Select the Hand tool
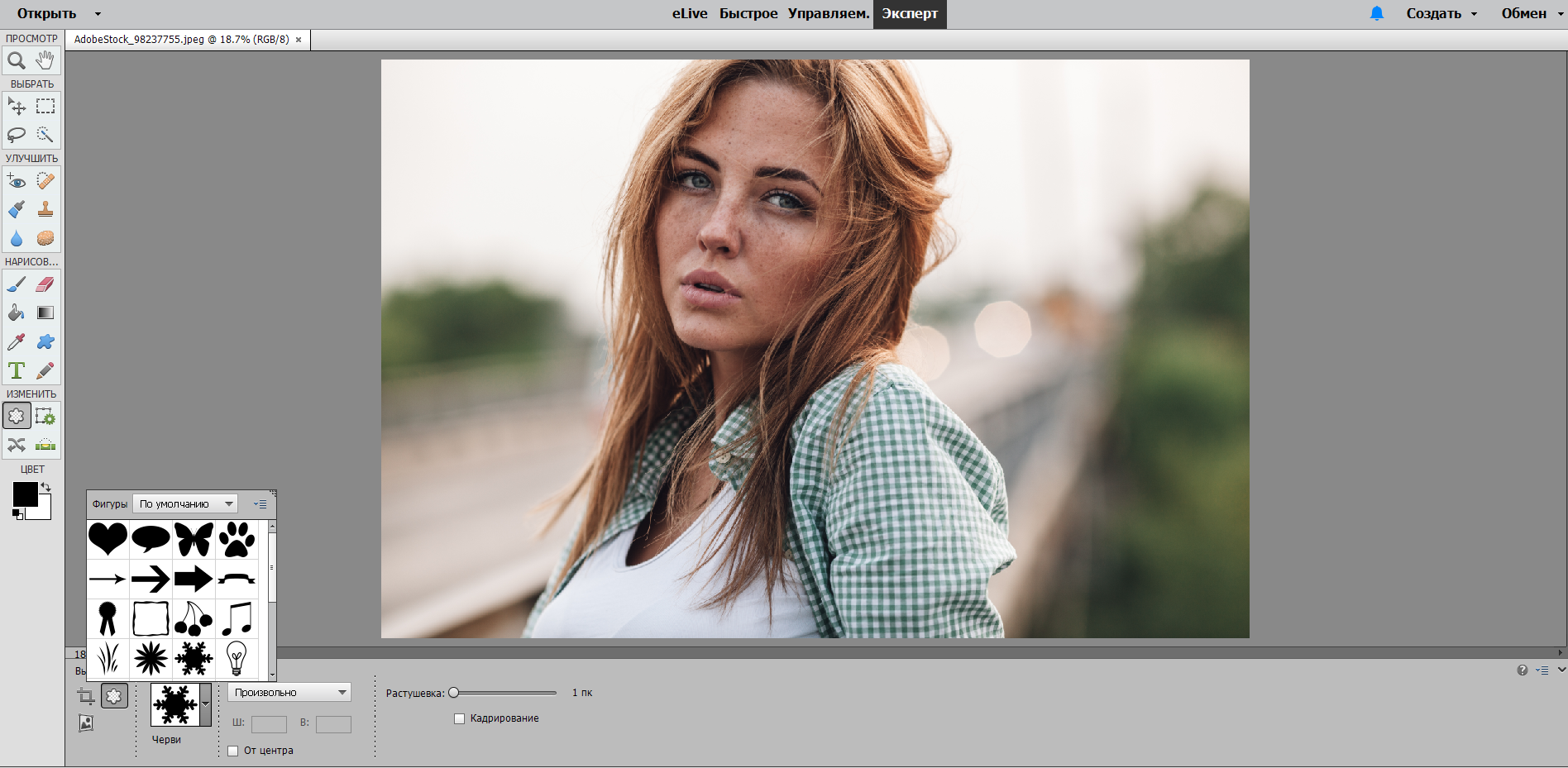 (x=45, y=60)
